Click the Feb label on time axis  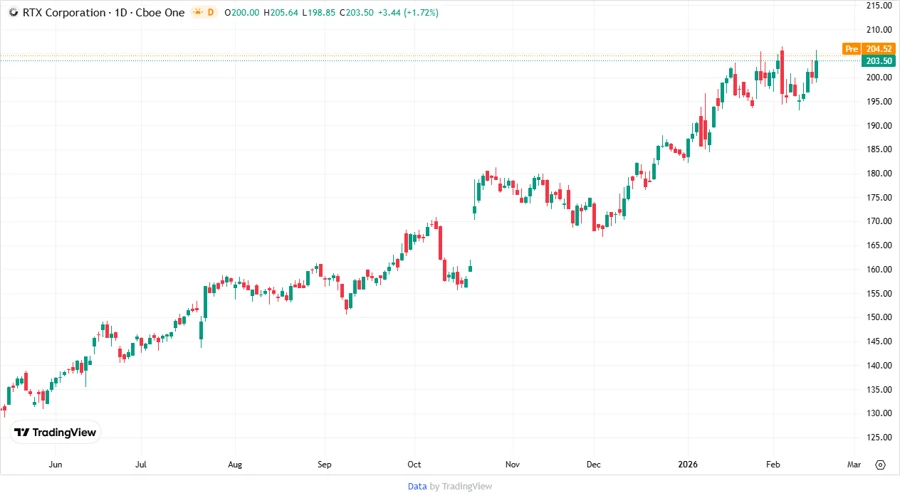pos(773,464)
